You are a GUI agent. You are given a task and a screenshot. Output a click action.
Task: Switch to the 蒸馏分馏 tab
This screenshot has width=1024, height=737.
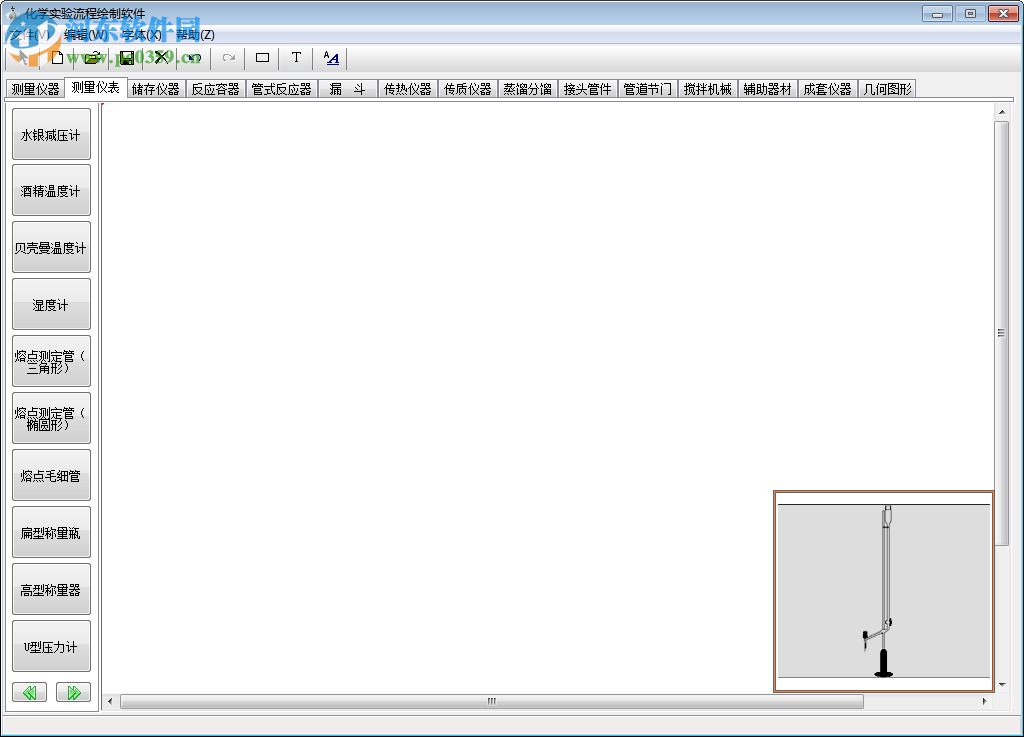[528, 89]
